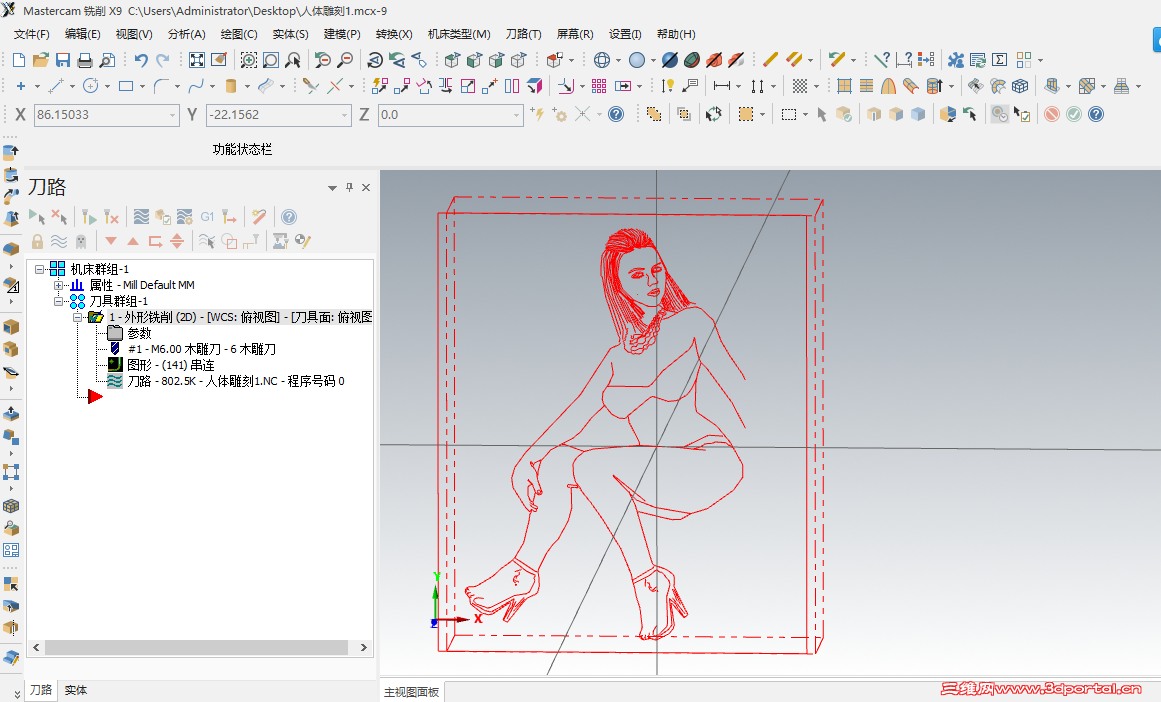The height and width of the screenshot is (702, 1161).
Task: Open a file with the folder icon
Action: pos(41,60)
